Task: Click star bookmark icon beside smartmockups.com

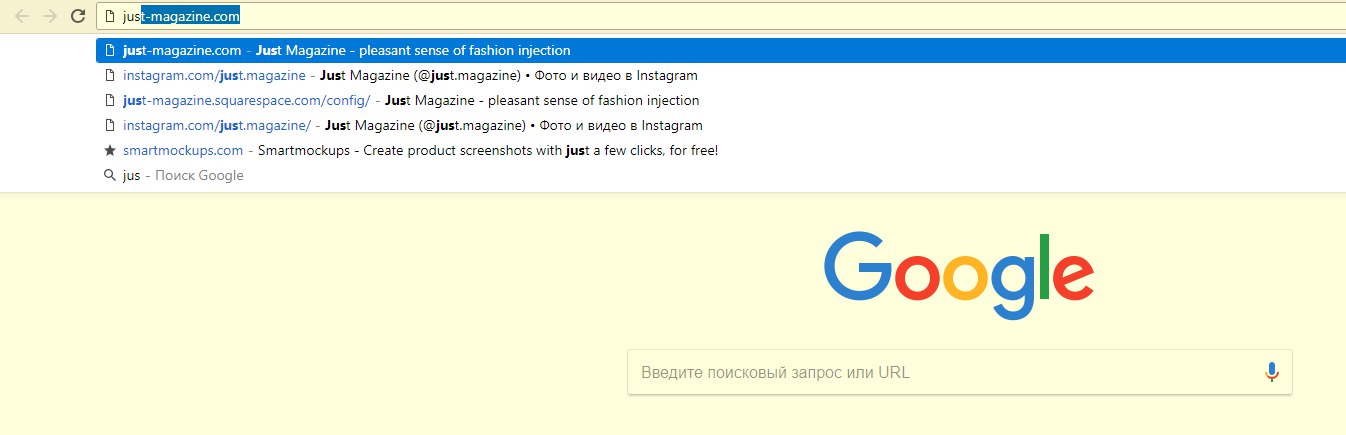Action: click(110, 150)
